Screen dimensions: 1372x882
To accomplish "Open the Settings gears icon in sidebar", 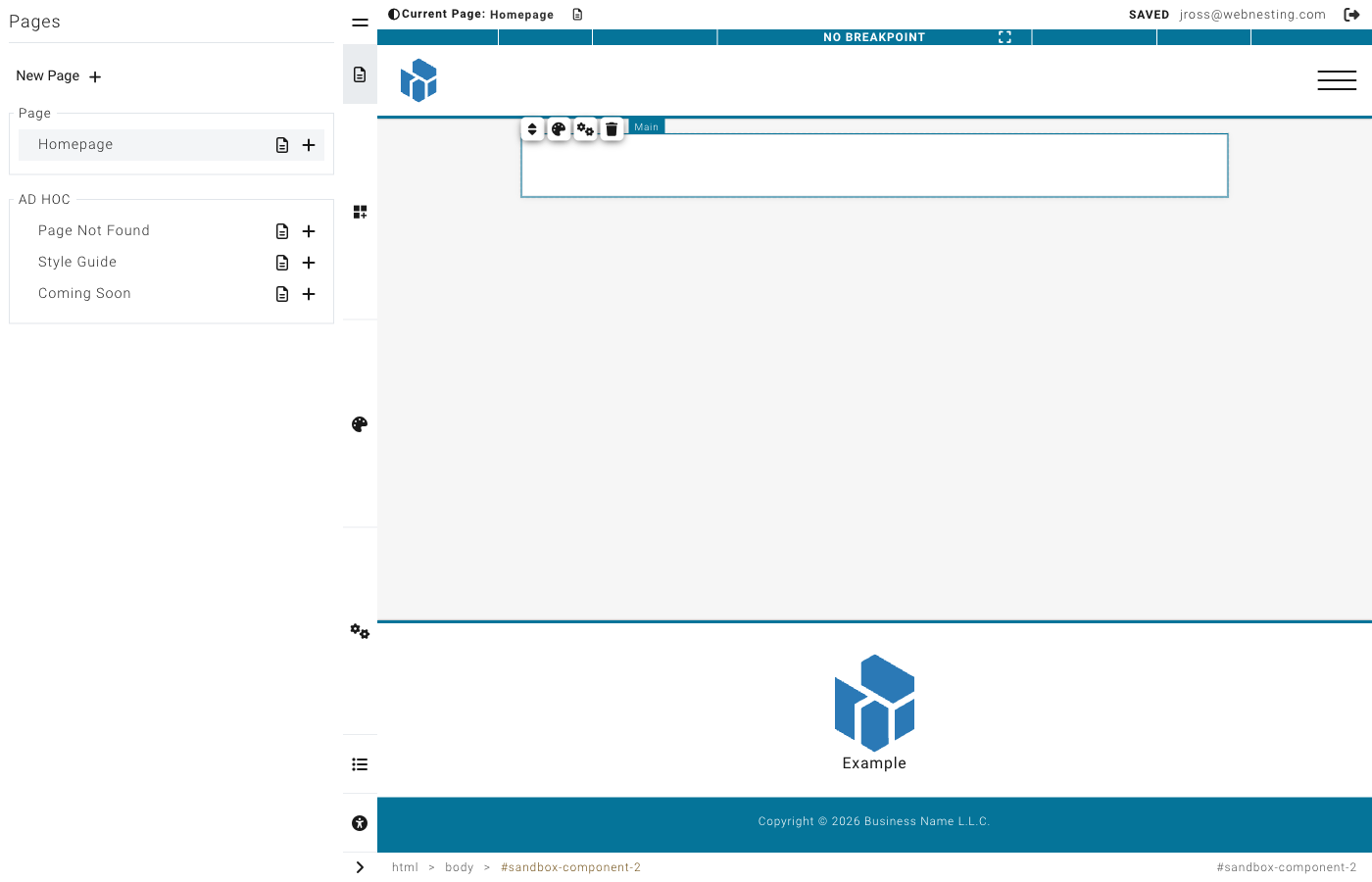I will [359, 631].
